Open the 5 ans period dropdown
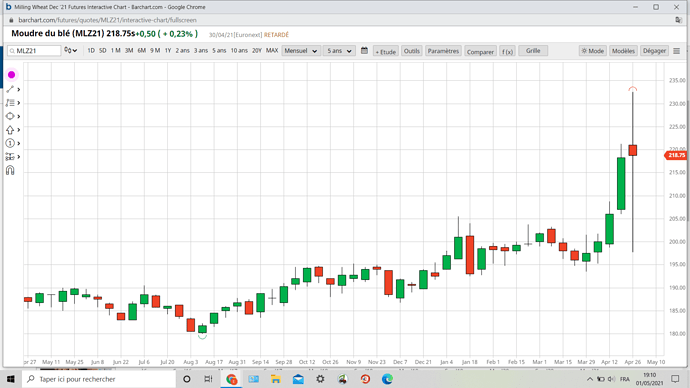Image resolution: width=690 pixels, height=388 pixels. [x=339, y=51]
